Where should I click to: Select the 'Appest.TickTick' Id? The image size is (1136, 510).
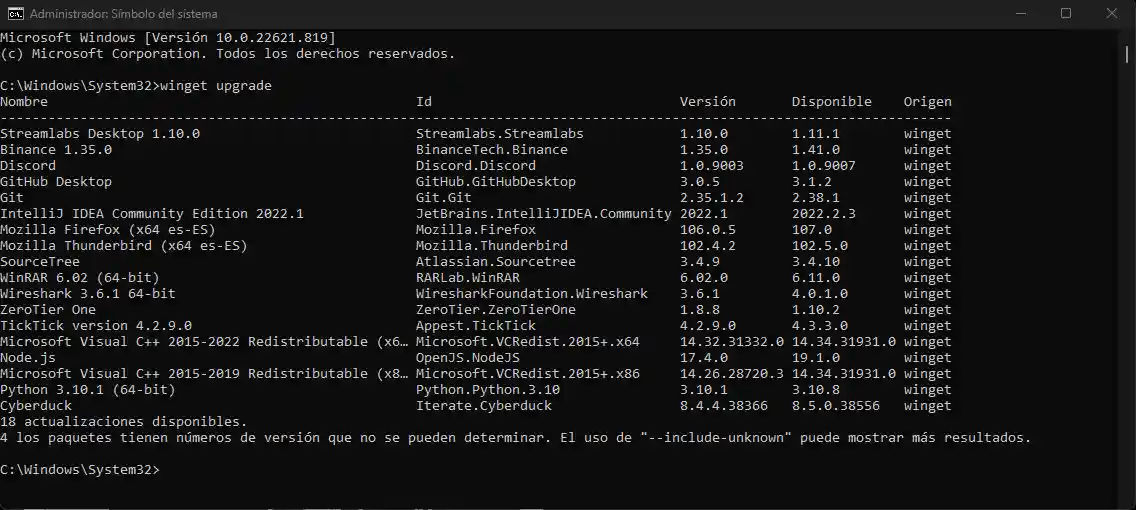coord(476,325)
